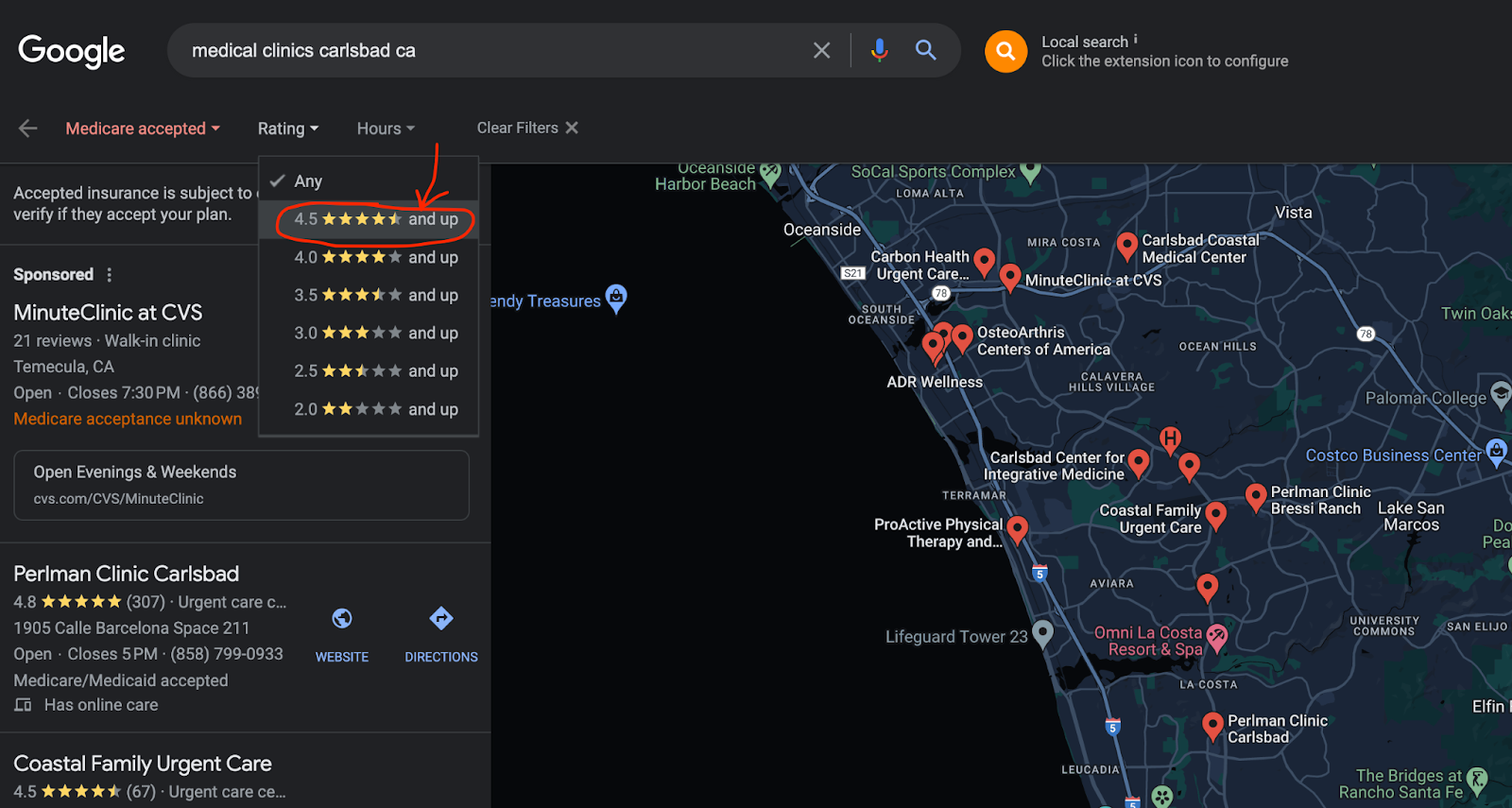
Task: Open Coastal Family Urgent Care listing
Action: tap(143, 764)
